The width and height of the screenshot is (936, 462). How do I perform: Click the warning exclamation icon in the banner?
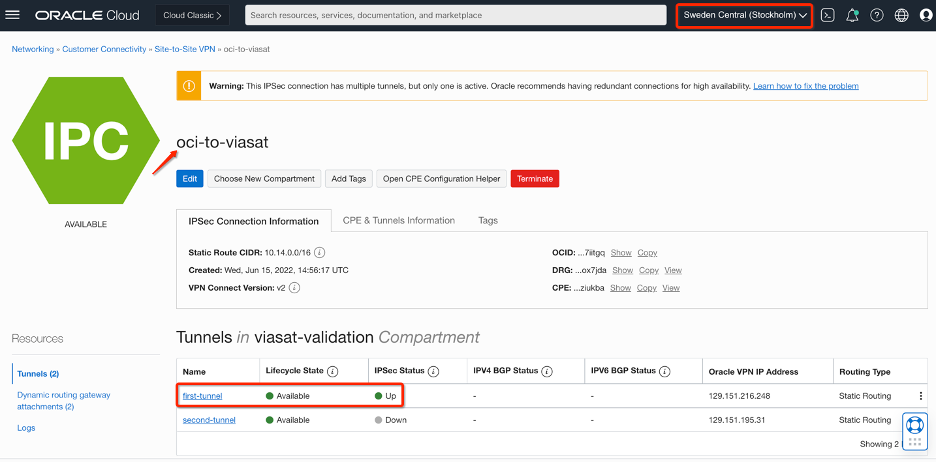189,86
